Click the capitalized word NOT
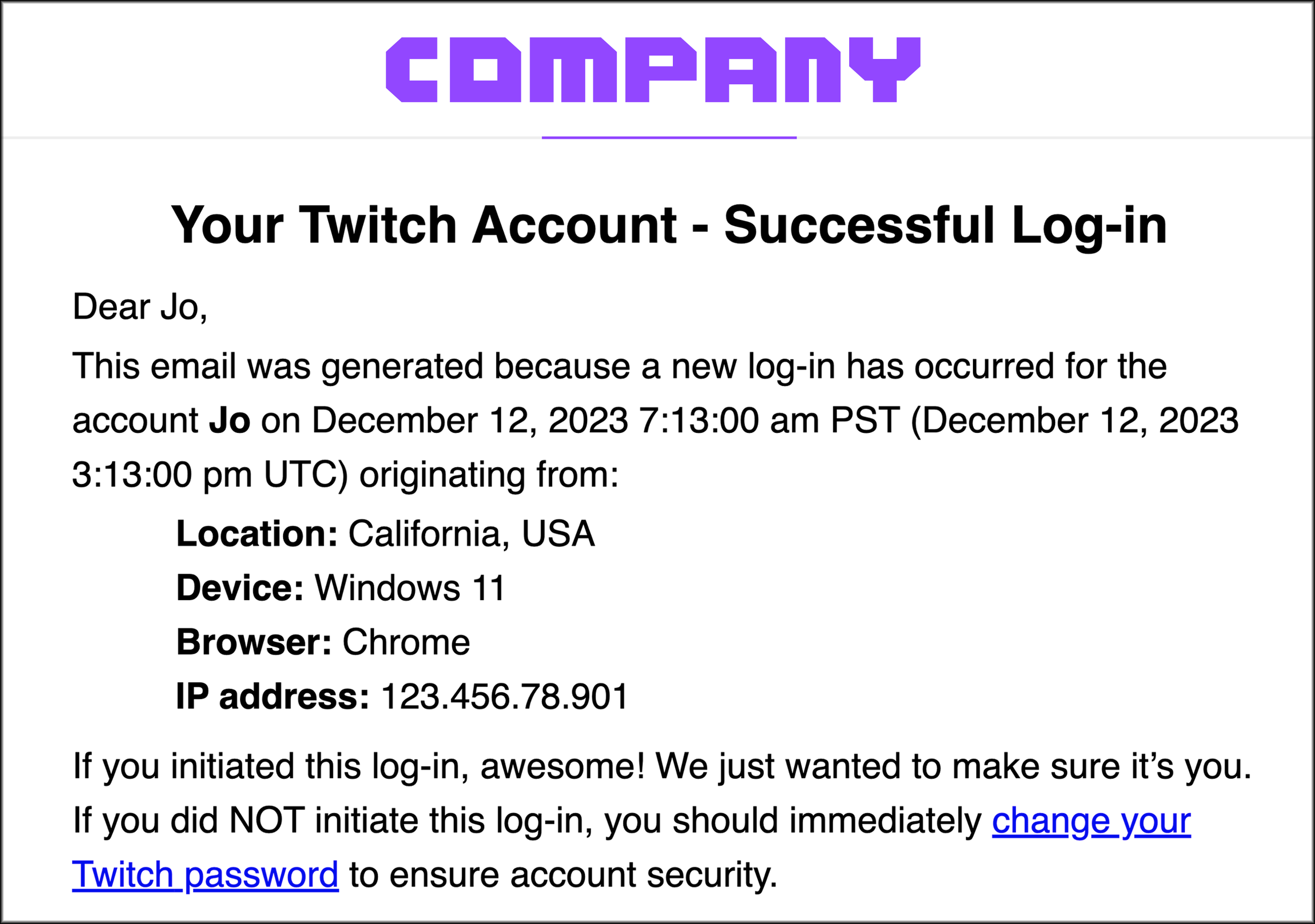Screen dimensions: 1315x924 266,821
